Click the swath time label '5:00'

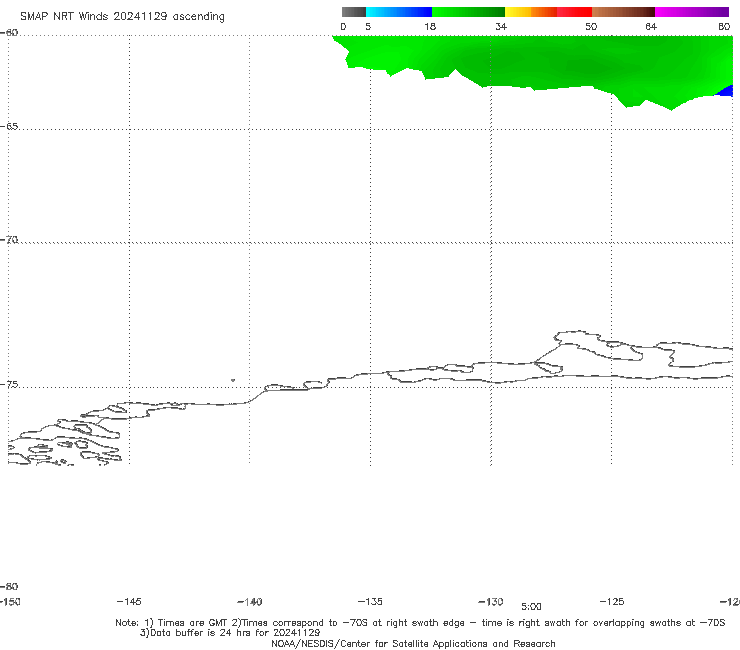[531, 607]
